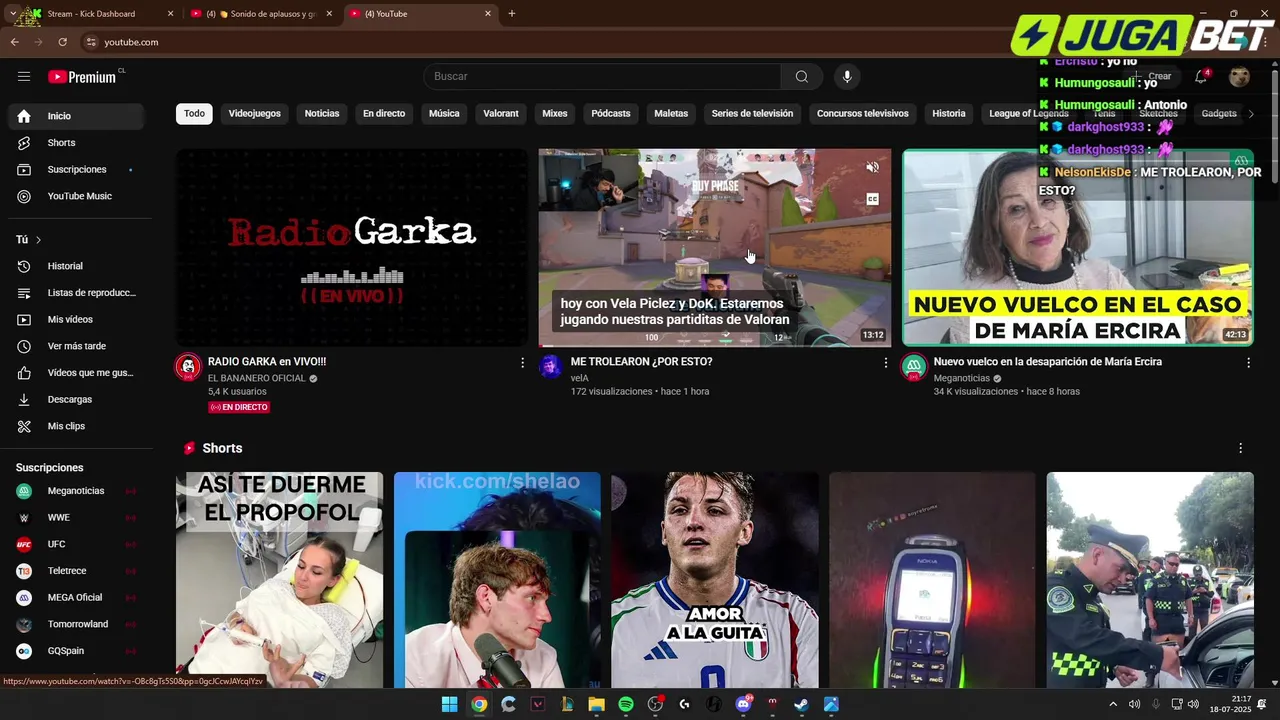Open Steam from the taskbar
Screen dimensions: 1280x720
click(x=801, y=704)
